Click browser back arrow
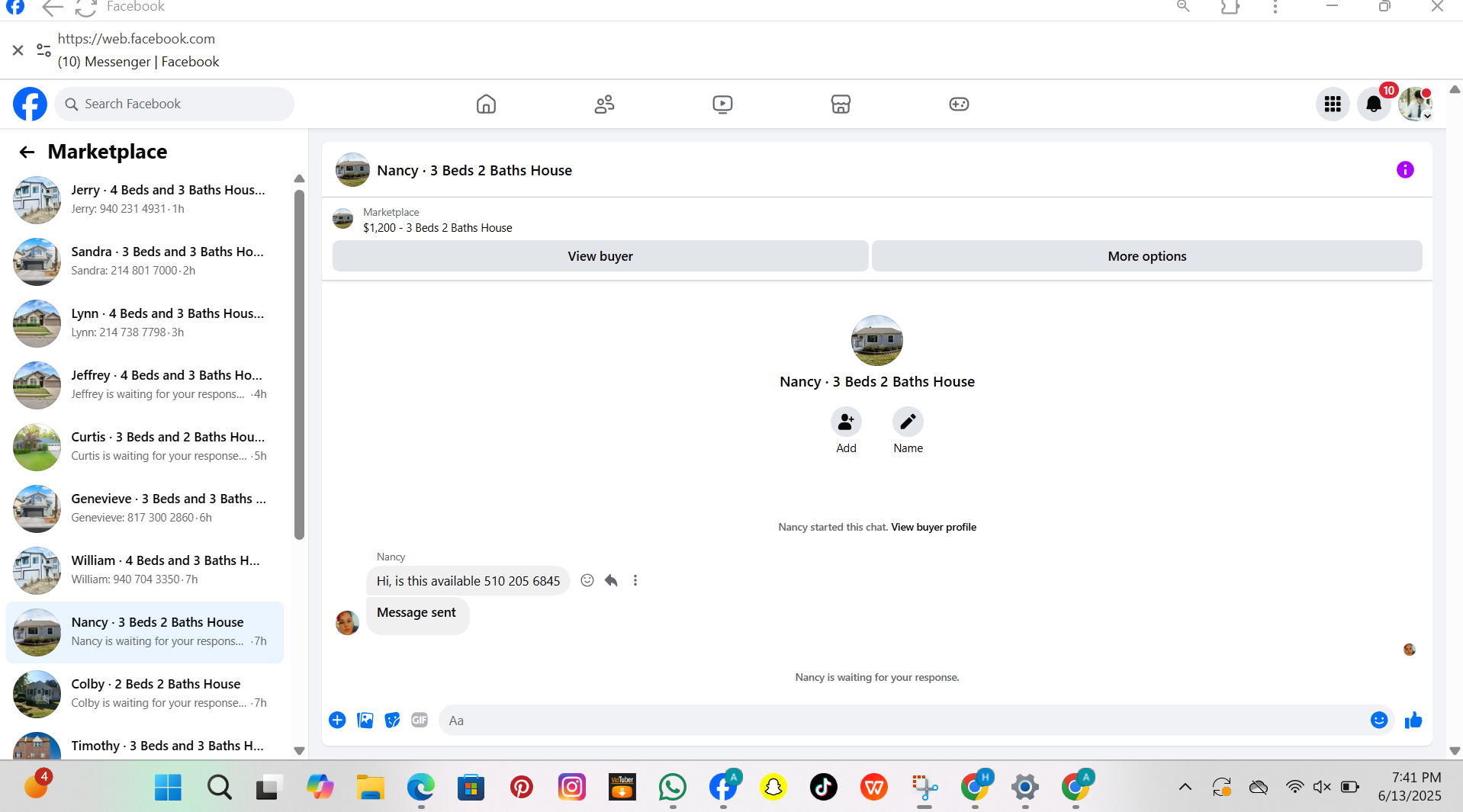 (52, 8)
